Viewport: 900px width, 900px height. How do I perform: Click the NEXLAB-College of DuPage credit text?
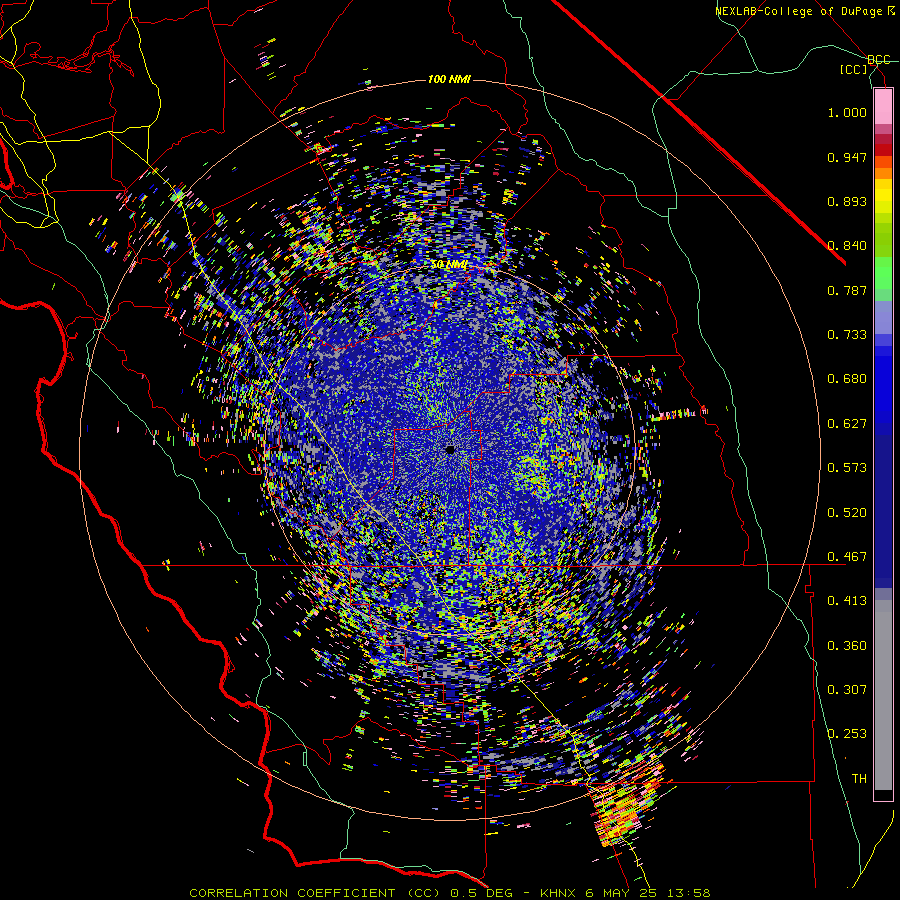pos(798,11)
